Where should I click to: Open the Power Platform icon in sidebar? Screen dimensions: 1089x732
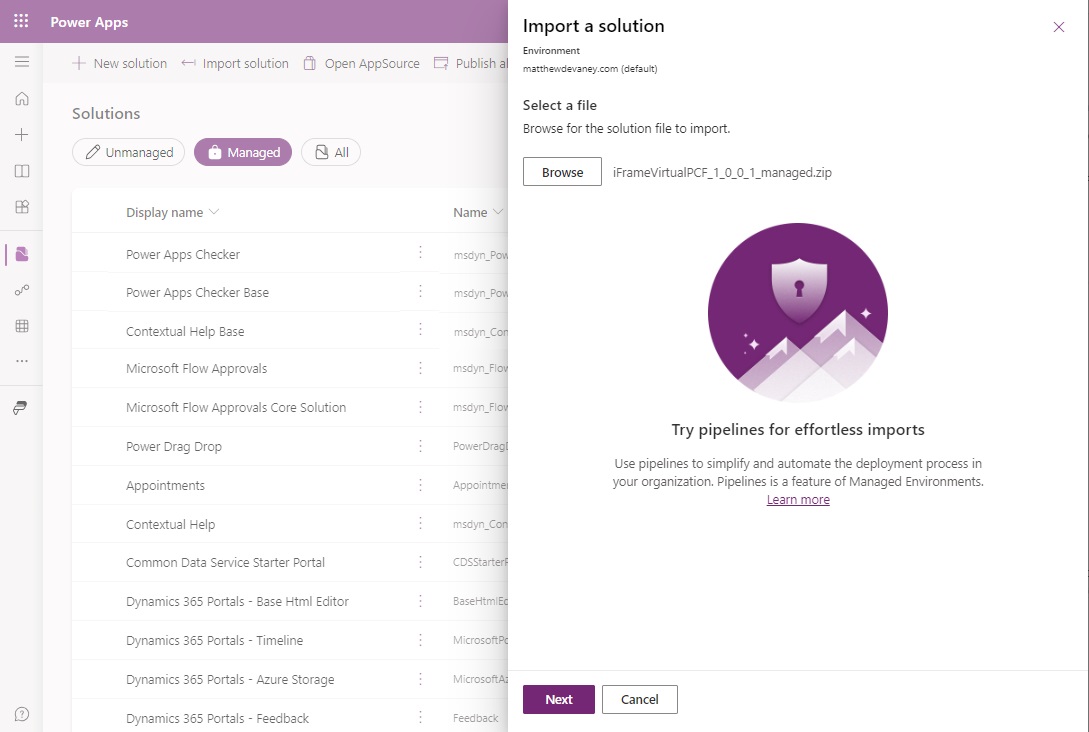pos(21,407)
